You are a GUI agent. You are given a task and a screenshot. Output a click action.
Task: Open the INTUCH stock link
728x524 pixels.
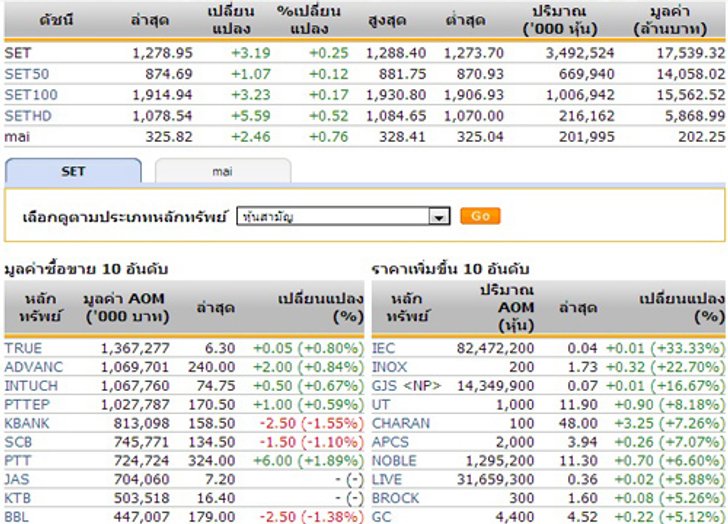tap(31, 386)
